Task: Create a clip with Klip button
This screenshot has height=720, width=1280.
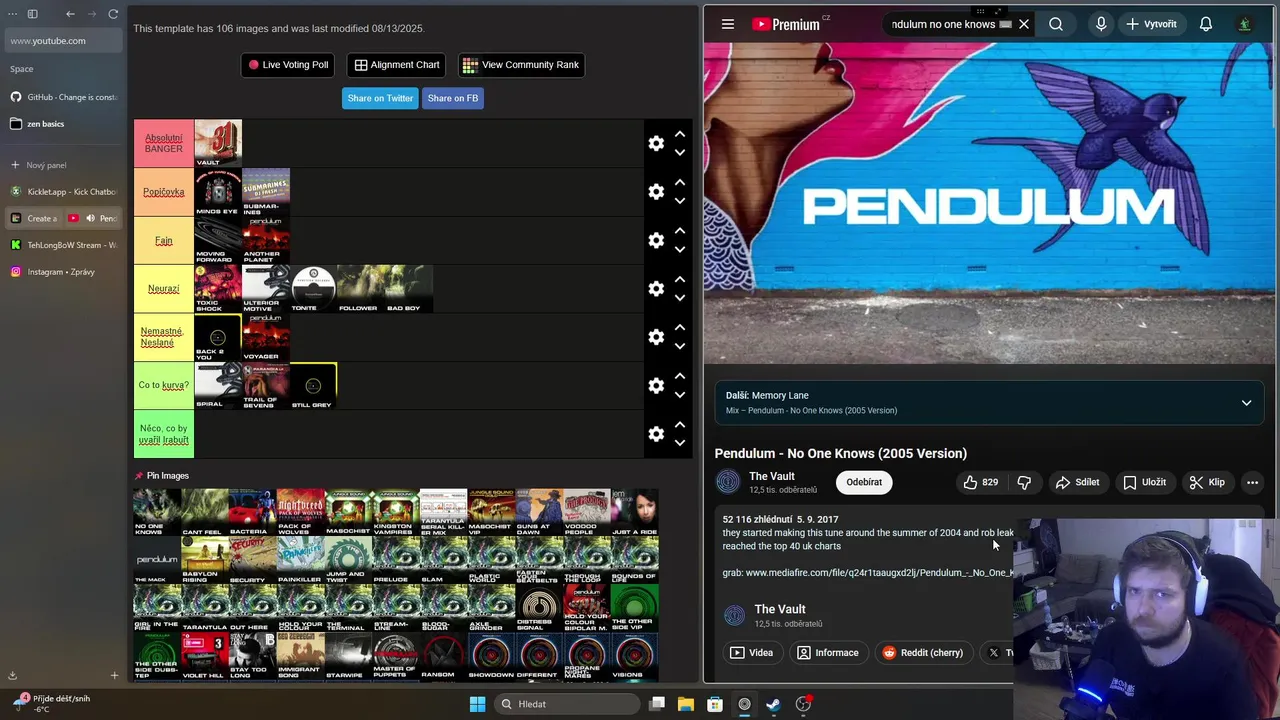Action: click(x=1207, y=482)
